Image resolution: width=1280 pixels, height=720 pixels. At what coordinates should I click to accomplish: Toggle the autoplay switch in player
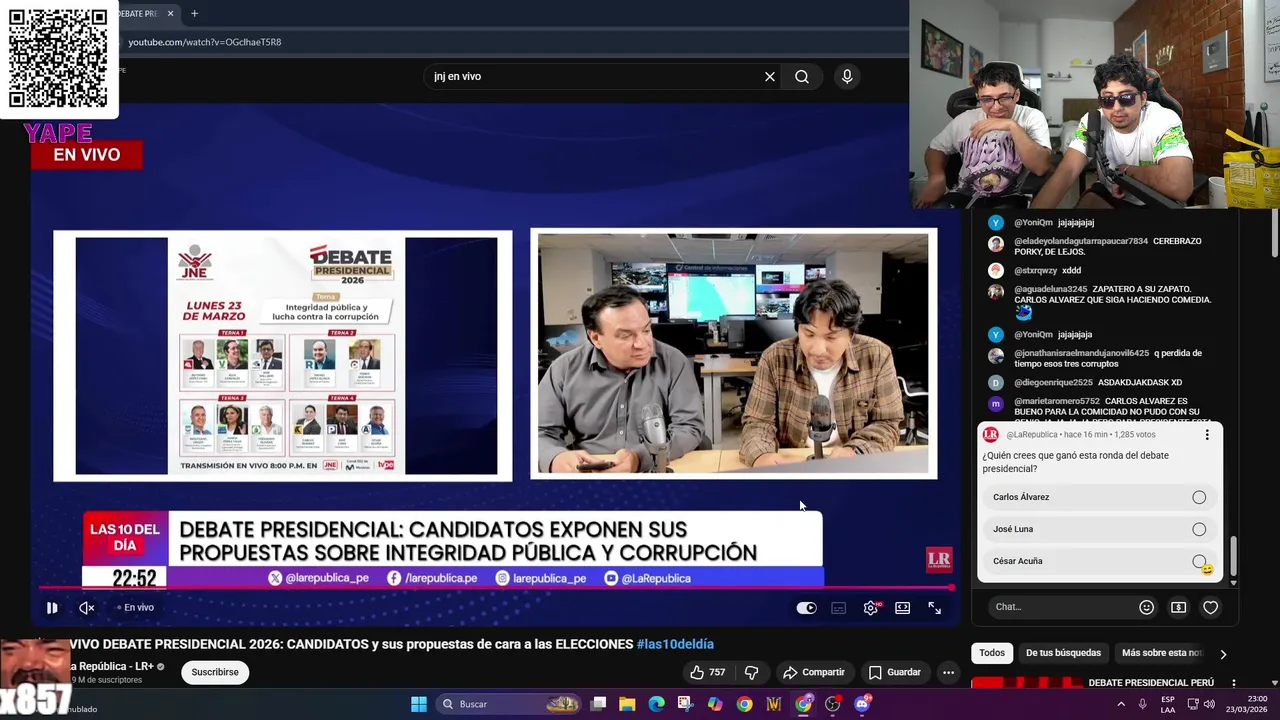click(806, 607)
